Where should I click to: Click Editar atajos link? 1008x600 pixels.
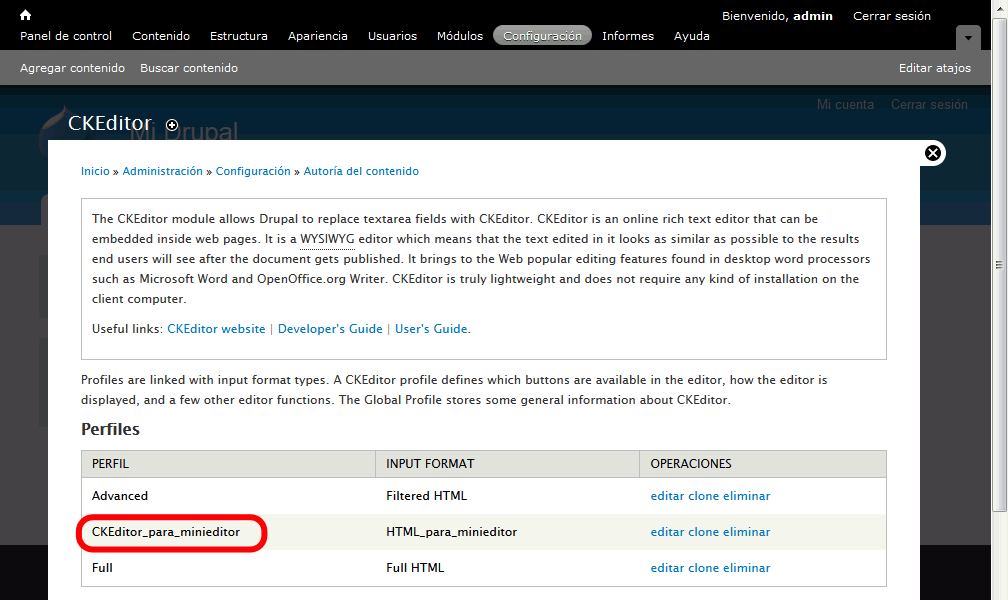[935, 68]
